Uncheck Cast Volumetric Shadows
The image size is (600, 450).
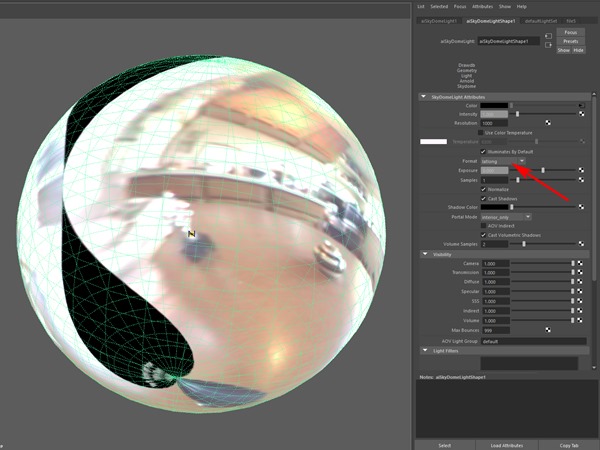(483, 235)
